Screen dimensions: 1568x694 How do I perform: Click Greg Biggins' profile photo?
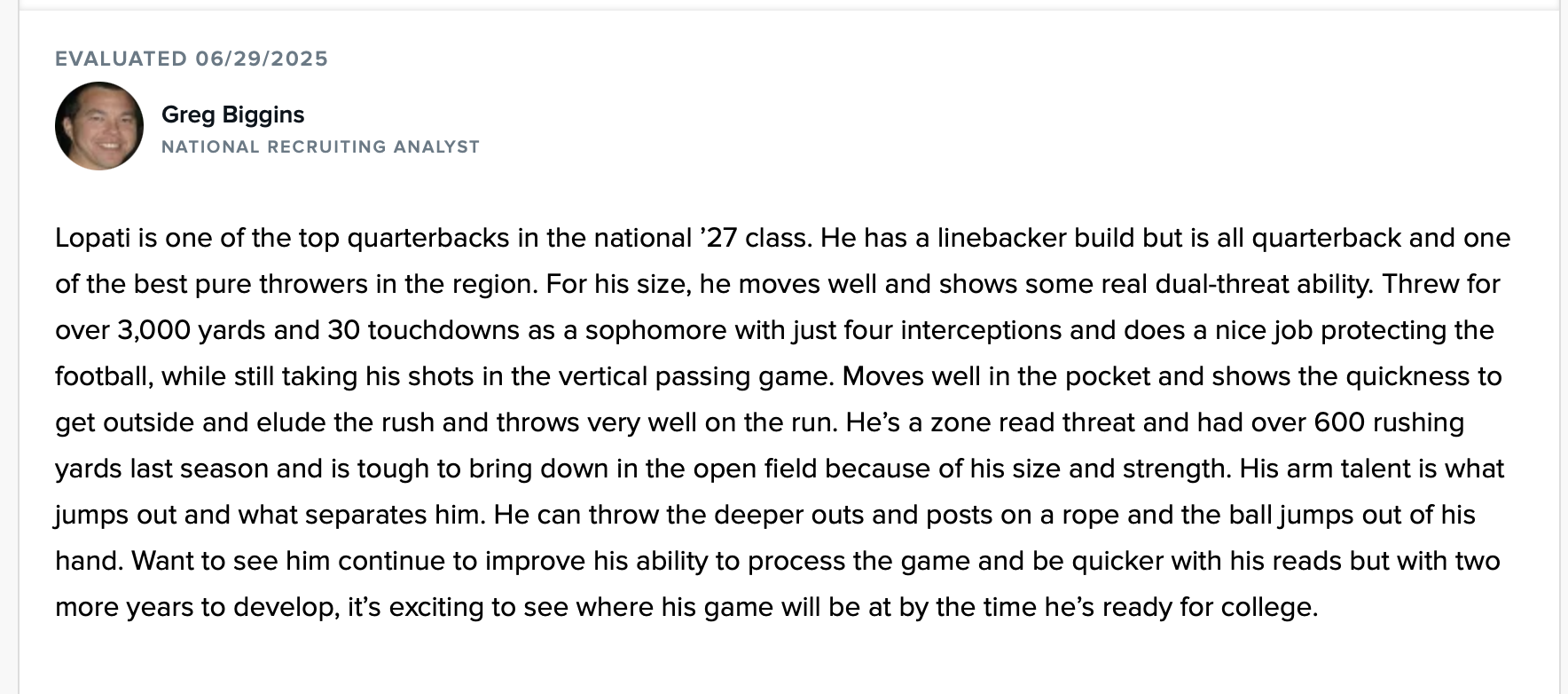pos(99,126)
